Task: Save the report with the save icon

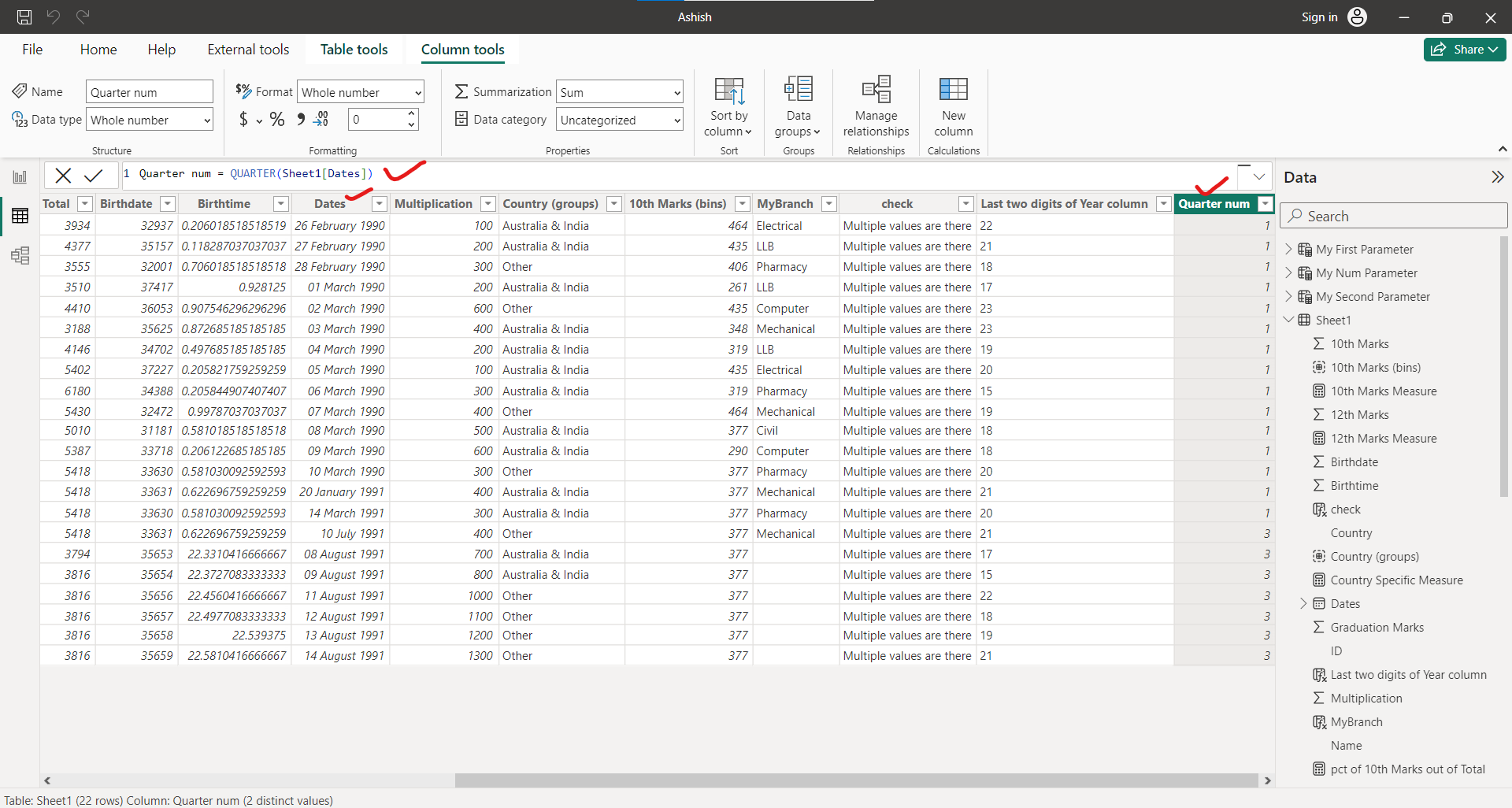Action: (24, 17)
